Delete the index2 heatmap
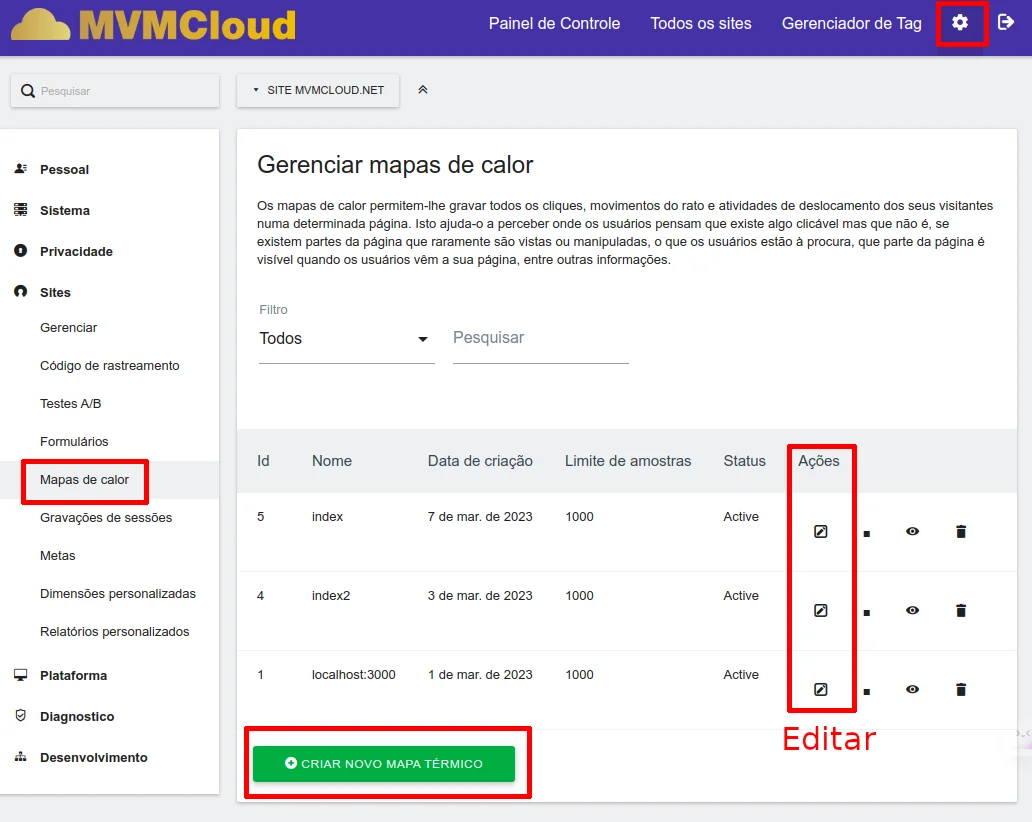1032x822 pixels. 961,611
